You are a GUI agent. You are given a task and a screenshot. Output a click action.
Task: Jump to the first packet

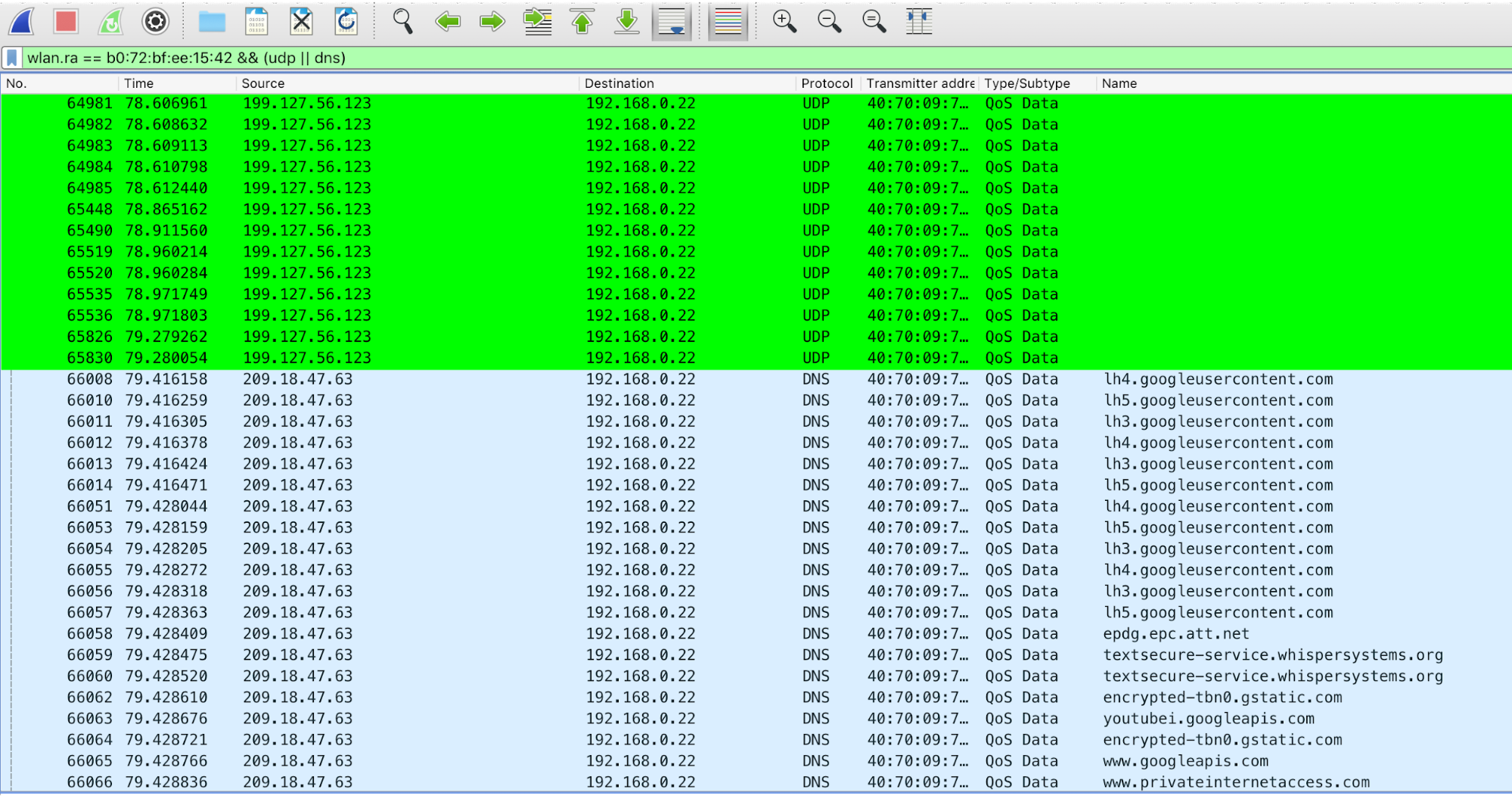582,22
